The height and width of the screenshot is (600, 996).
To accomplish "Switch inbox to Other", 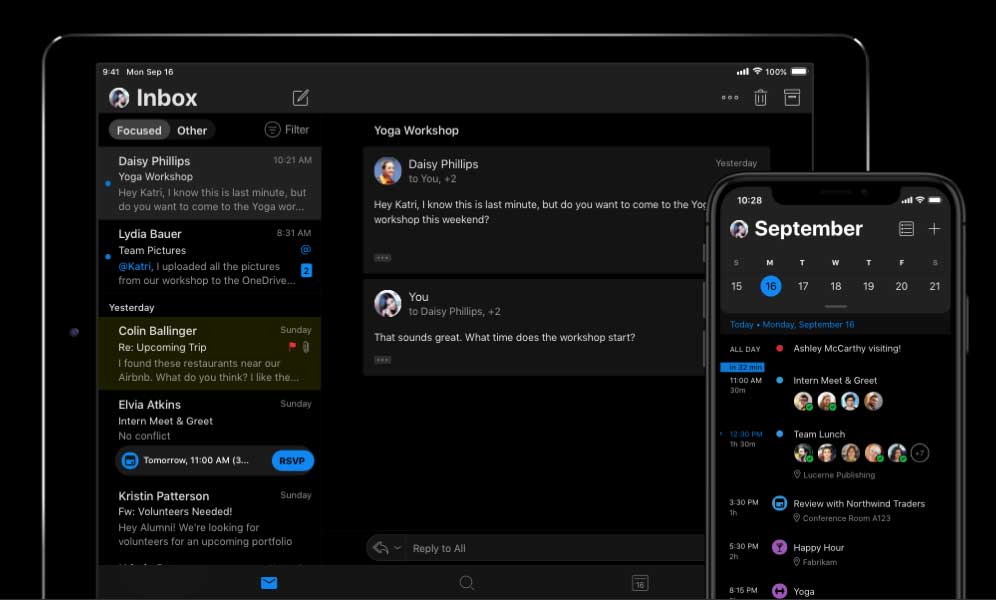I will pyautogui.click(x=192, y=130).
